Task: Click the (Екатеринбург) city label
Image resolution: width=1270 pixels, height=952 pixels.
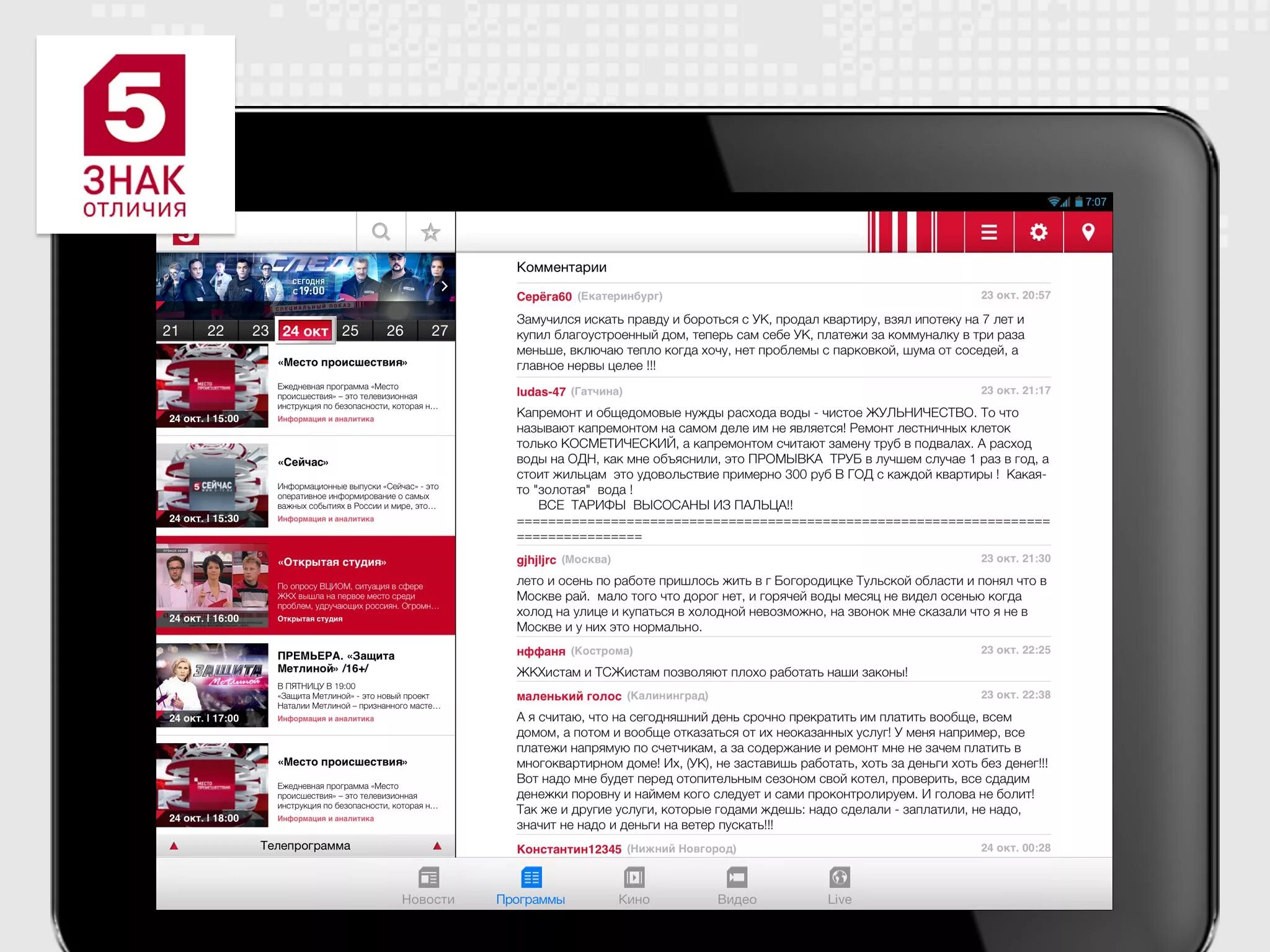Action: coord(620,296)
